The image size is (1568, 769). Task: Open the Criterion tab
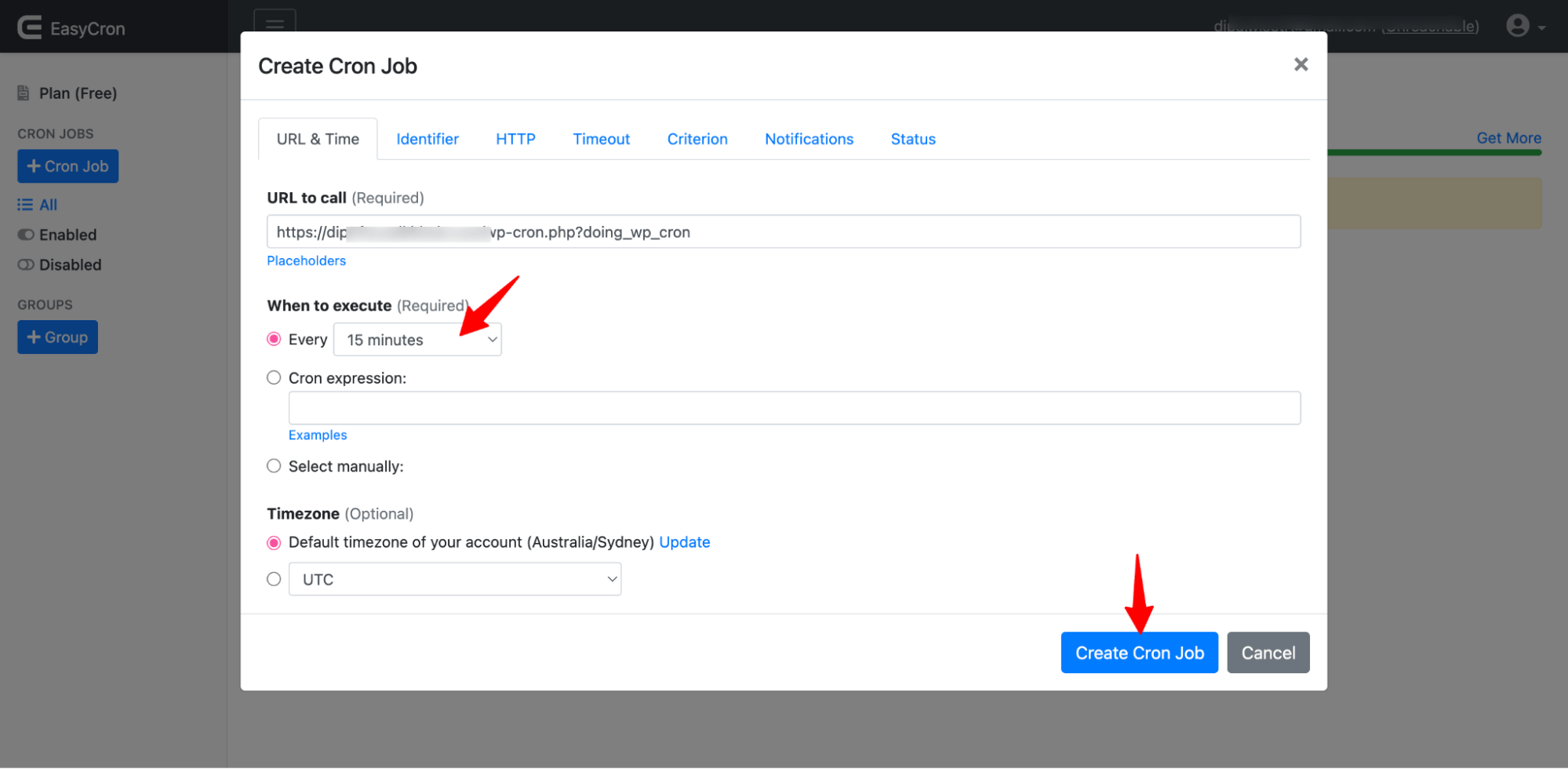point(697,138)
